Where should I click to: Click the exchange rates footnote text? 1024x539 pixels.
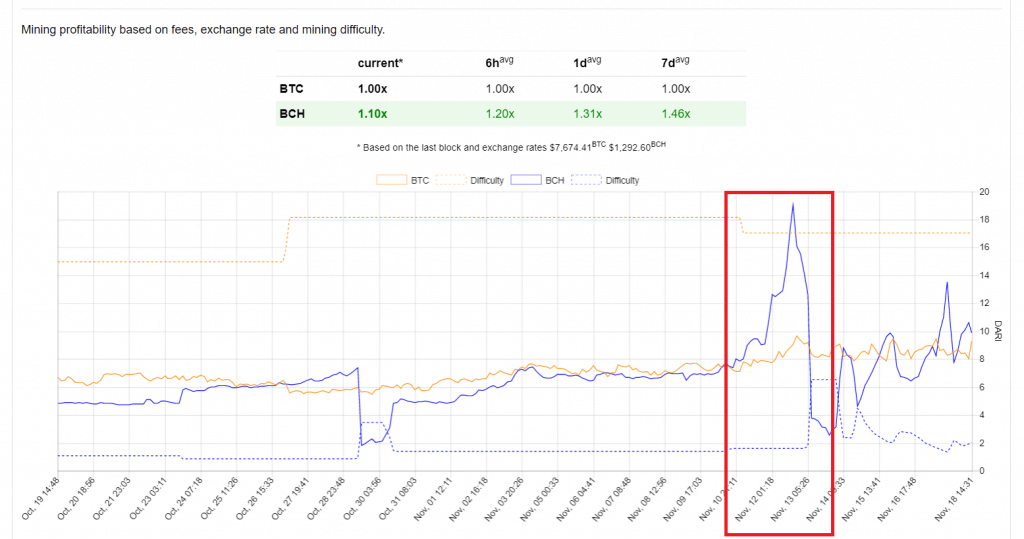coord(511,147)
